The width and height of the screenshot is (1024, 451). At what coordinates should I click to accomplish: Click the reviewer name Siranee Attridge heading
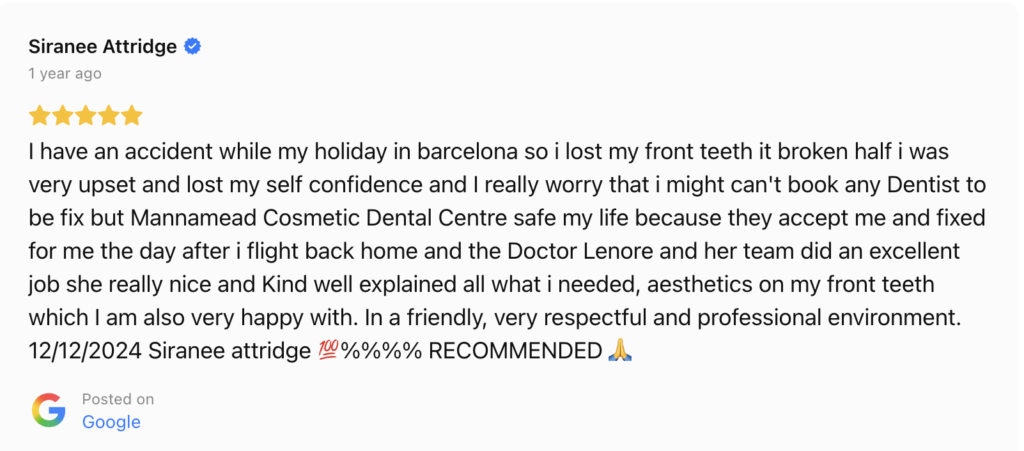click(x=102, y=47)
